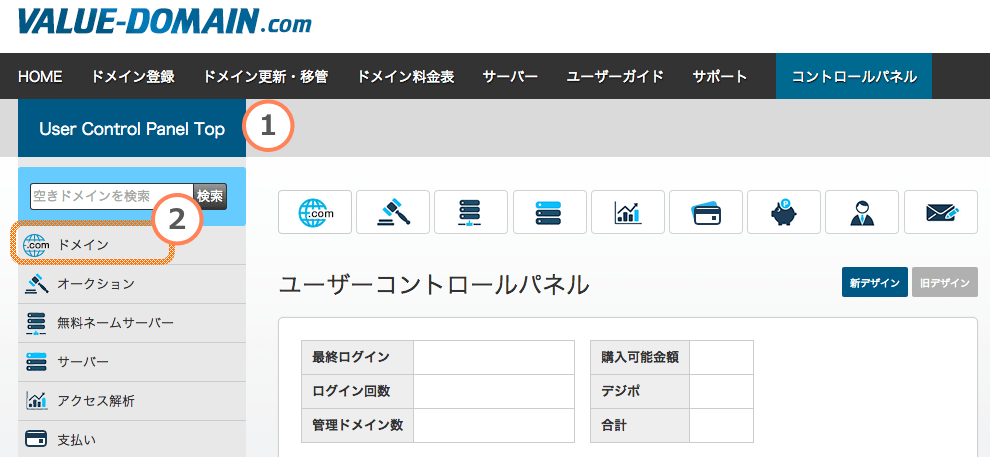Viewport: 990px width, 457px height.
Task: Click the 合計 table label
Action: [x=640, y=425]
